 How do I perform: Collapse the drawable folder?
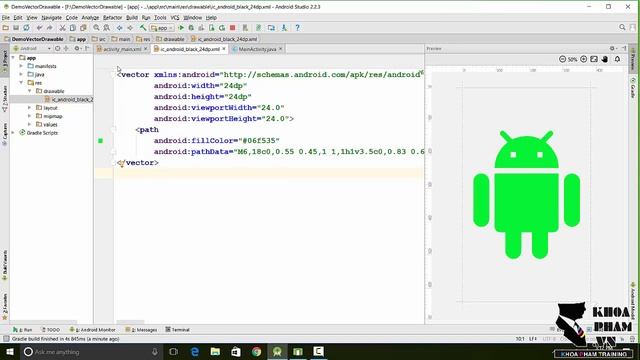coord(29,91)
